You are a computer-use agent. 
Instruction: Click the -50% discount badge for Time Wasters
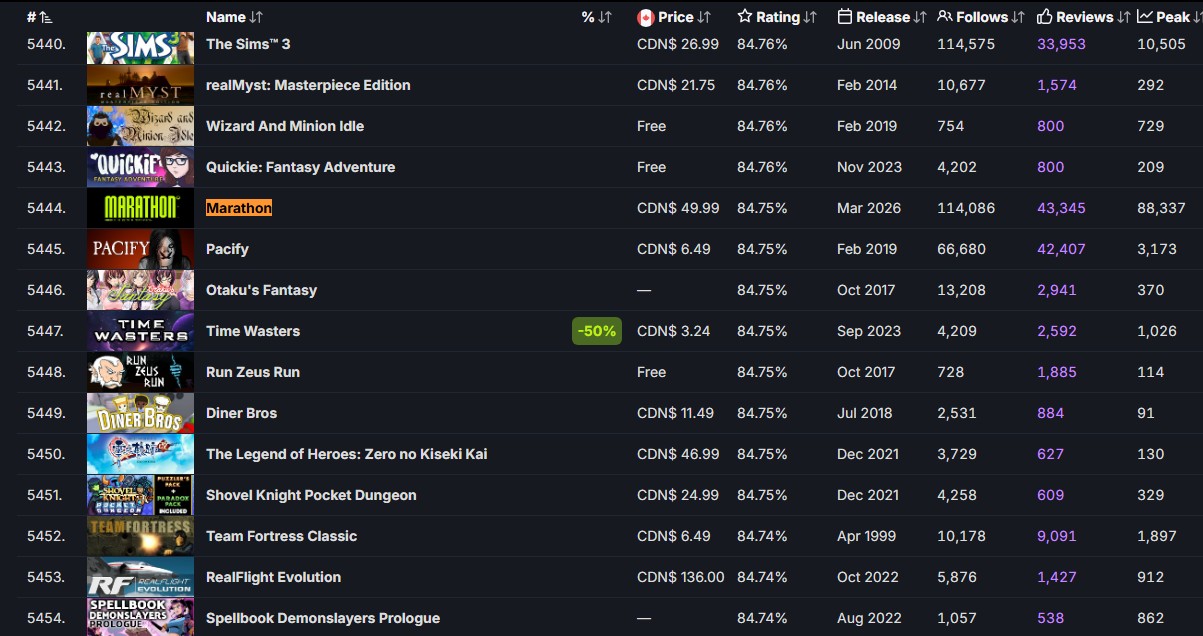[x=597, y=331]
